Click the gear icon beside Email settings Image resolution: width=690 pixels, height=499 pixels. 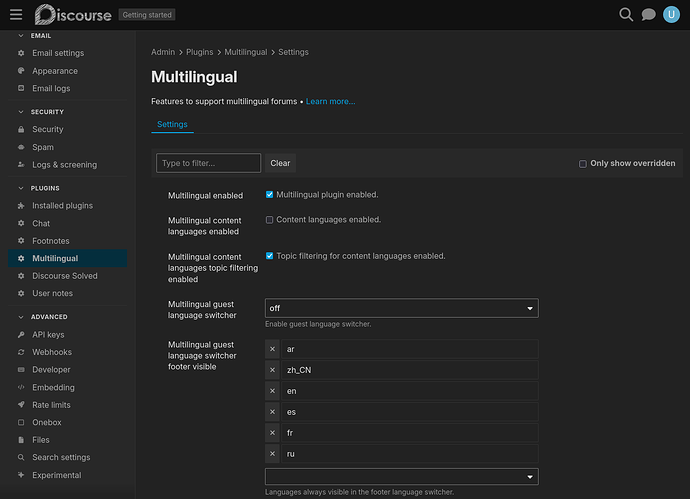point(21,53)
